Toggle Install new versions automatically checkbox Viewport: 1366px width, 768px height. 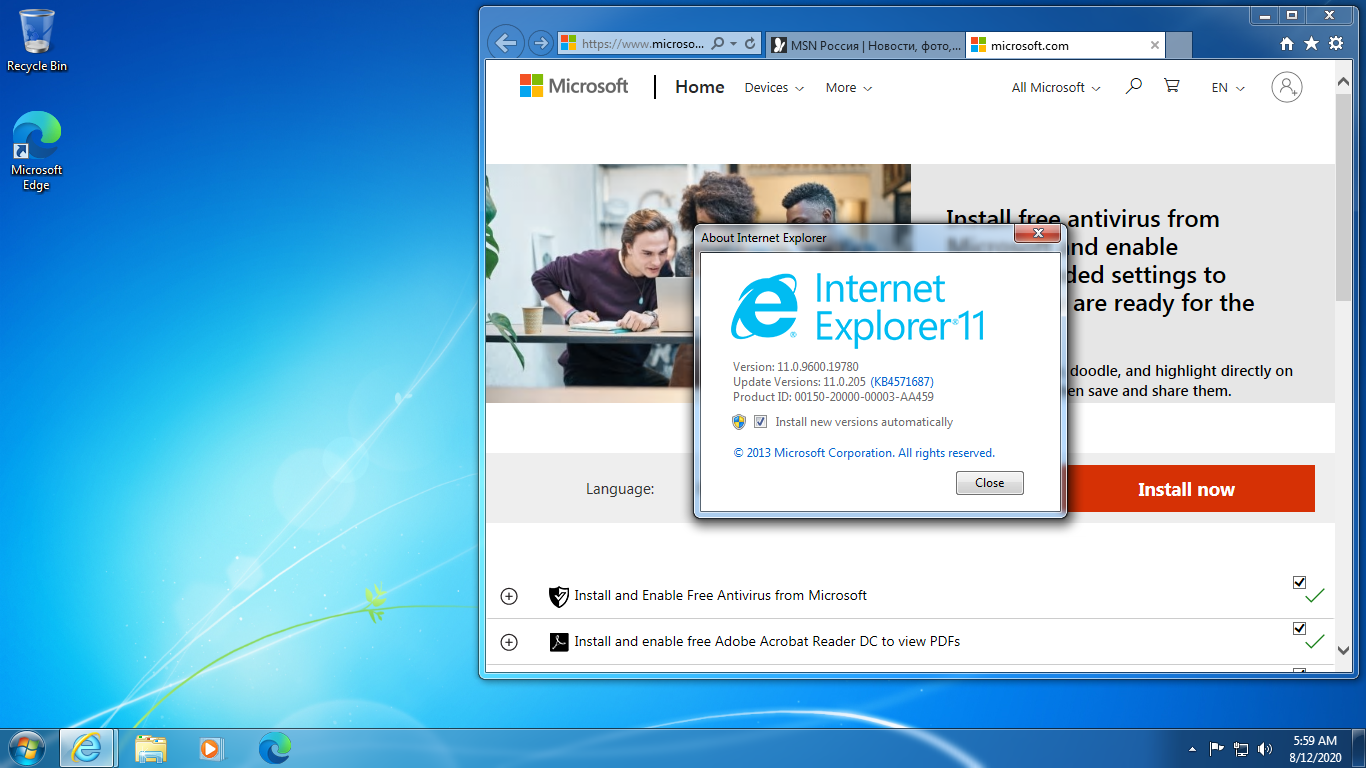(x=761, y=422)
